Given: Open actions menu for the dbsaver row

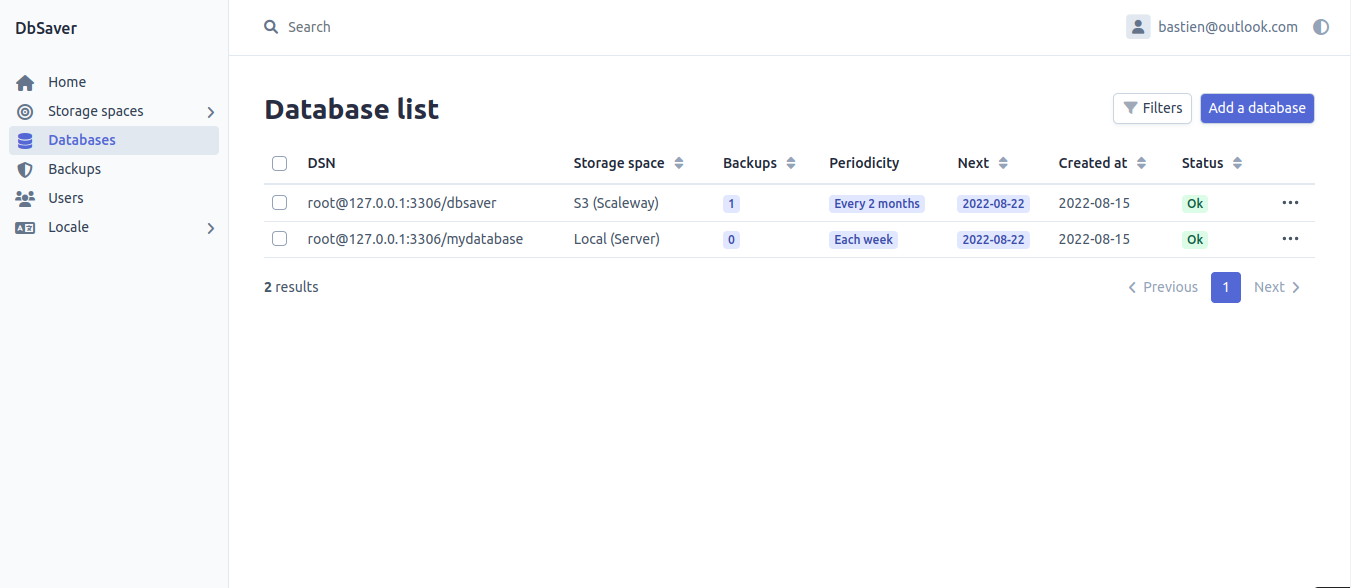Looking at the screenshot, I should [1290, 203].
